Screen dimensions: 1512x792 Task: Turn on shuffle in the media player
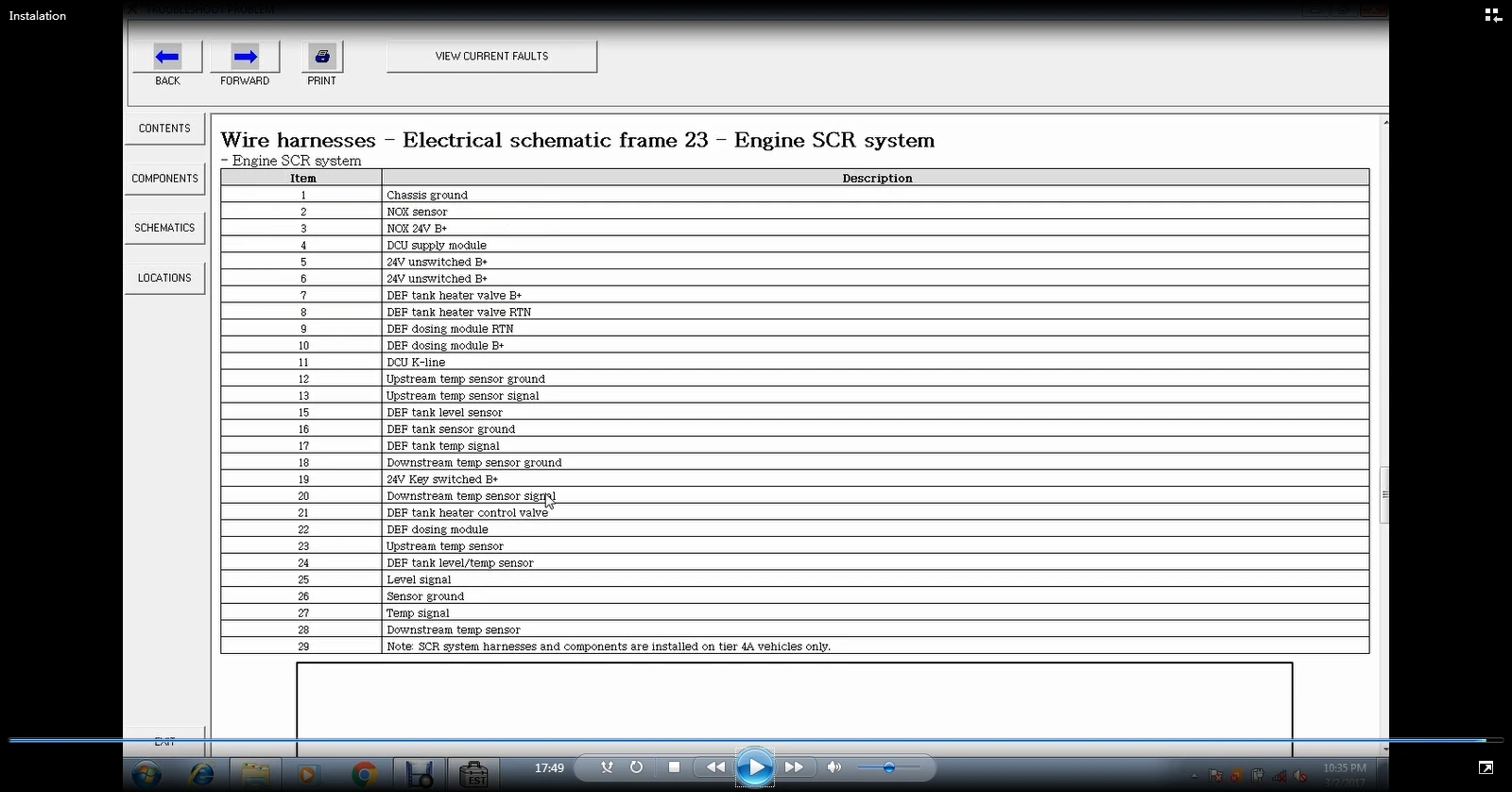pos(607,767)
